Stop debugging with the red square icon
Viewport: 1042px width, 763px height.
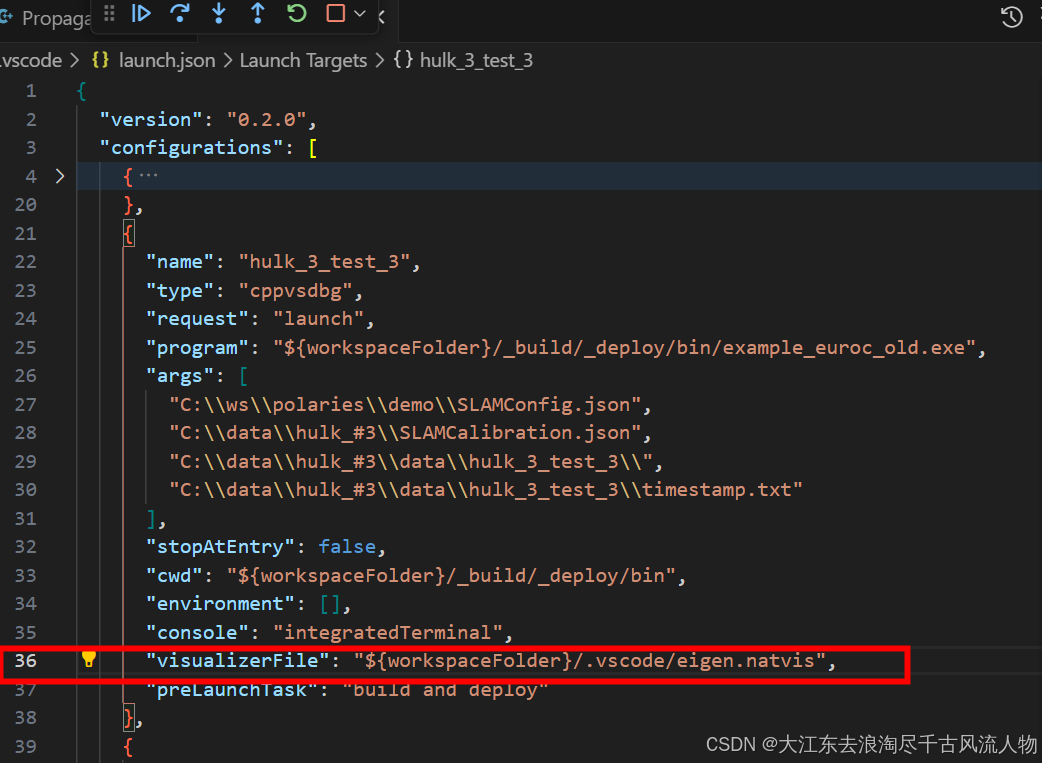[x=336, y=13]
